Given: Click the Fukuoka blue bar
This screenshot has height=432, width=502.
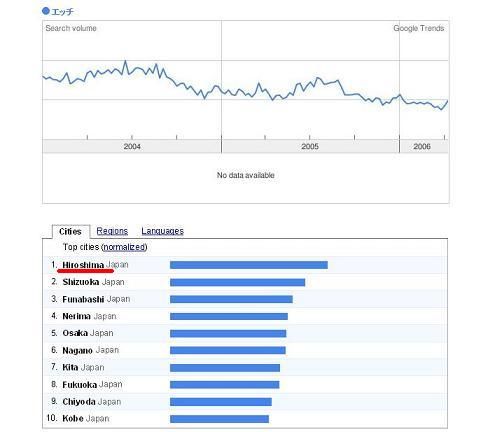Looking at the screenshot, I should pyautogui.click(x=225, y=385).
